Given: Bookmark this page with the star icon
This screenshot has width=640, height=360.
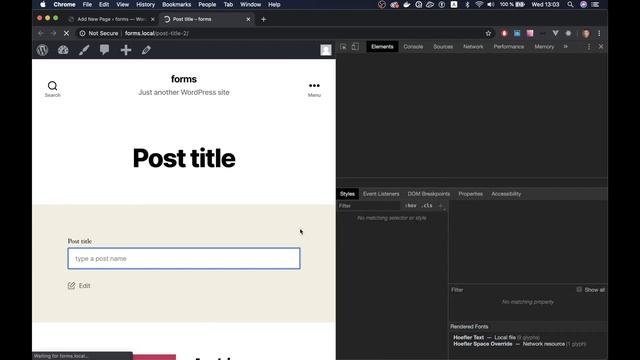Looking at the screenshot, I should click(x=488, y=33).
